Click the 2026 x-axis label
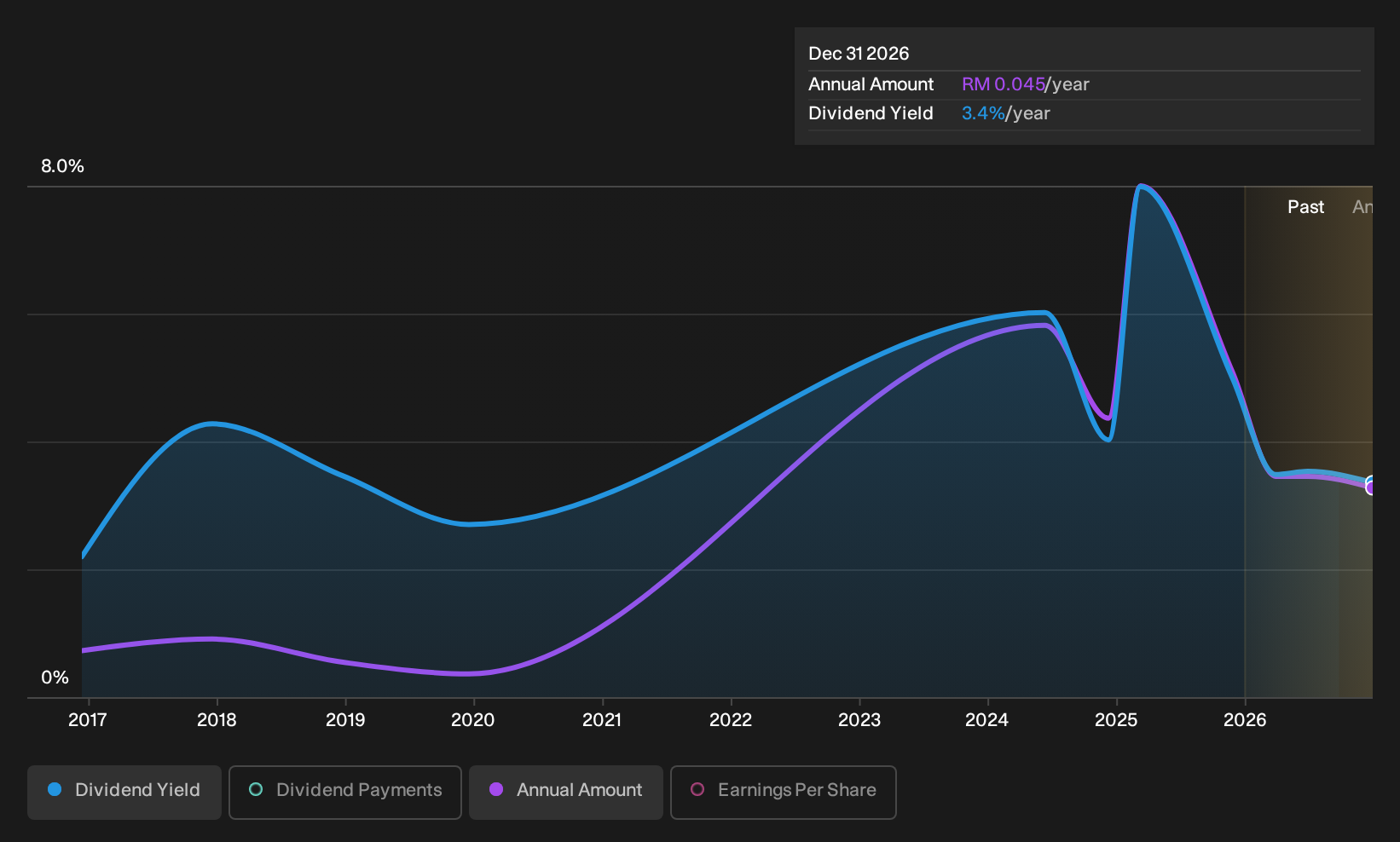 [x=1245, y=720]
